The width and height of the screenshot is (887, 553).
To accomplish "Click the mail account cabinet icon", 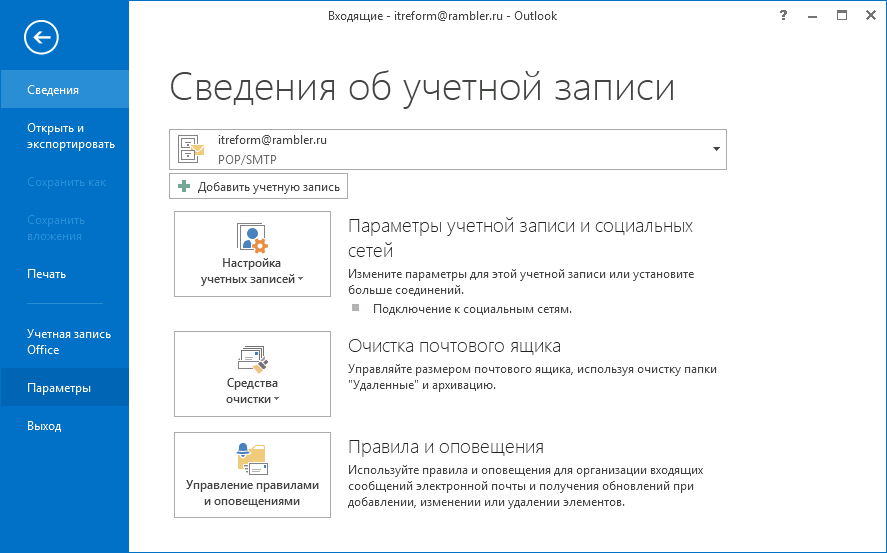I will point(191,149).
